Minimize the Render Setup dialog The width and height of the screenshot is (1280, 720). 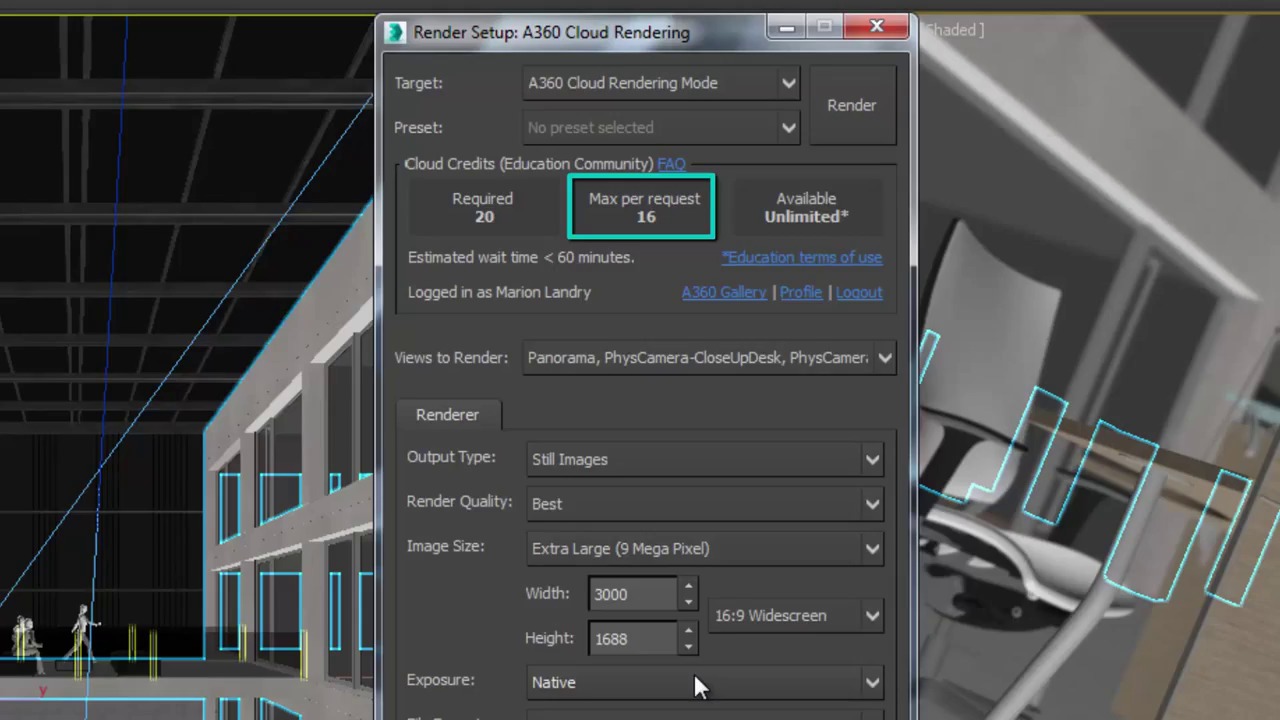(786, 27)
